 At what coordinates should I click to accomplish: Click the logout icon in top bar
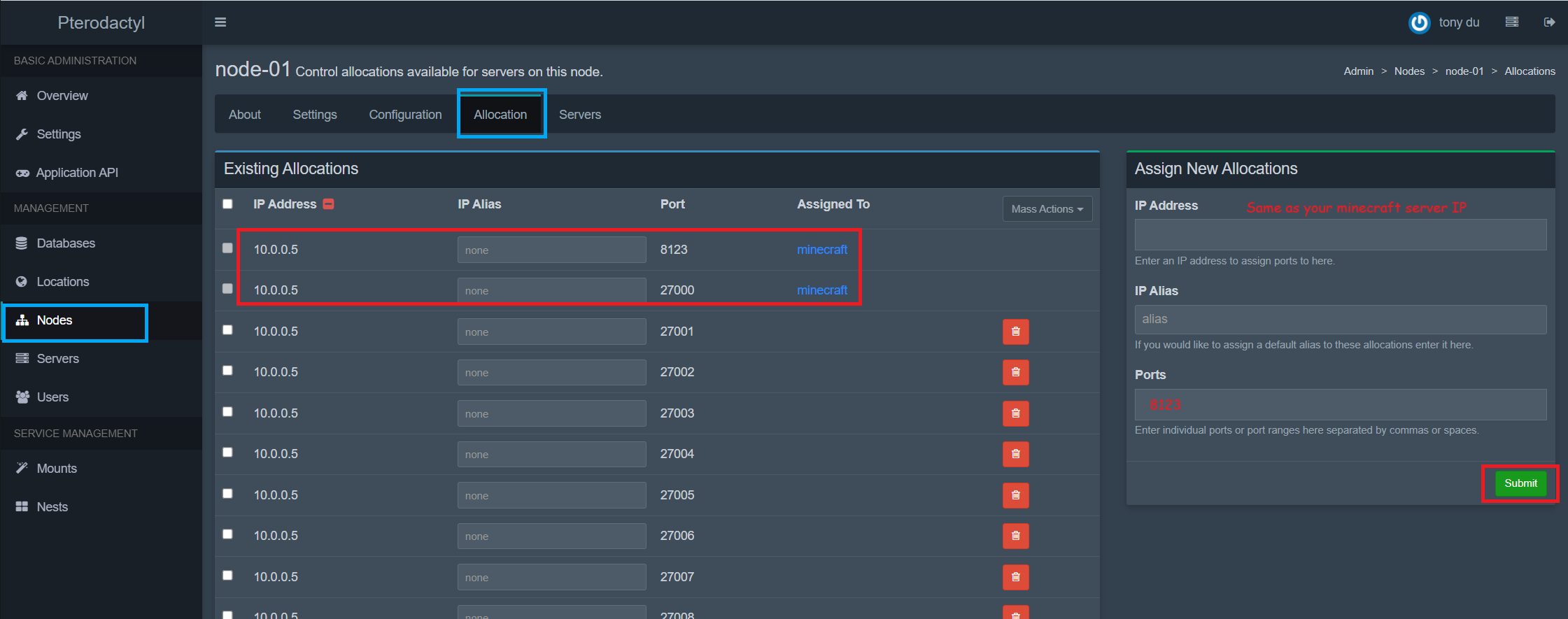tap(1549, 22)
